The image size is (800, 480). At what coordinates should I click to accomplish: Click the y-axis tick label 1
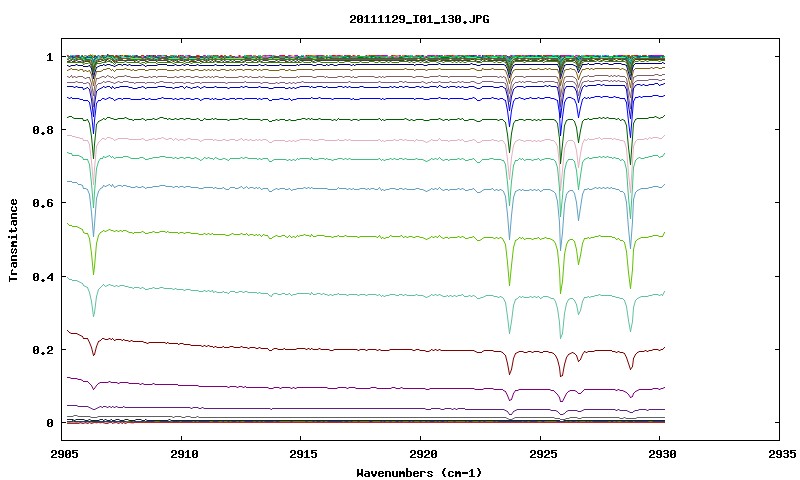(x=49, y=57)
